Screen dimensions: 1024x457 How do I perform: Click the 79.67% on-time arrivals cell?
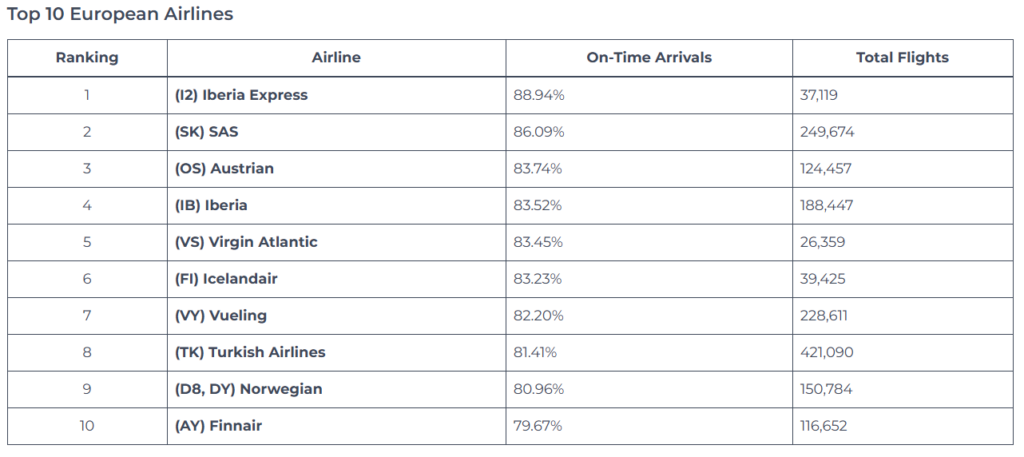tap(538, 426)
